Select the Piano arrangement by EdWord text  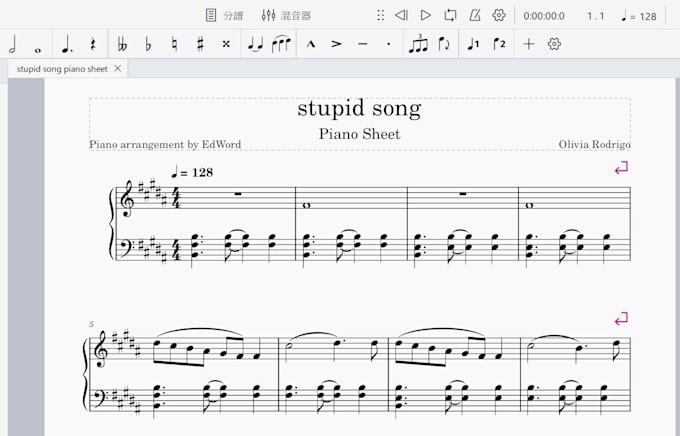[x=165, y=144]
